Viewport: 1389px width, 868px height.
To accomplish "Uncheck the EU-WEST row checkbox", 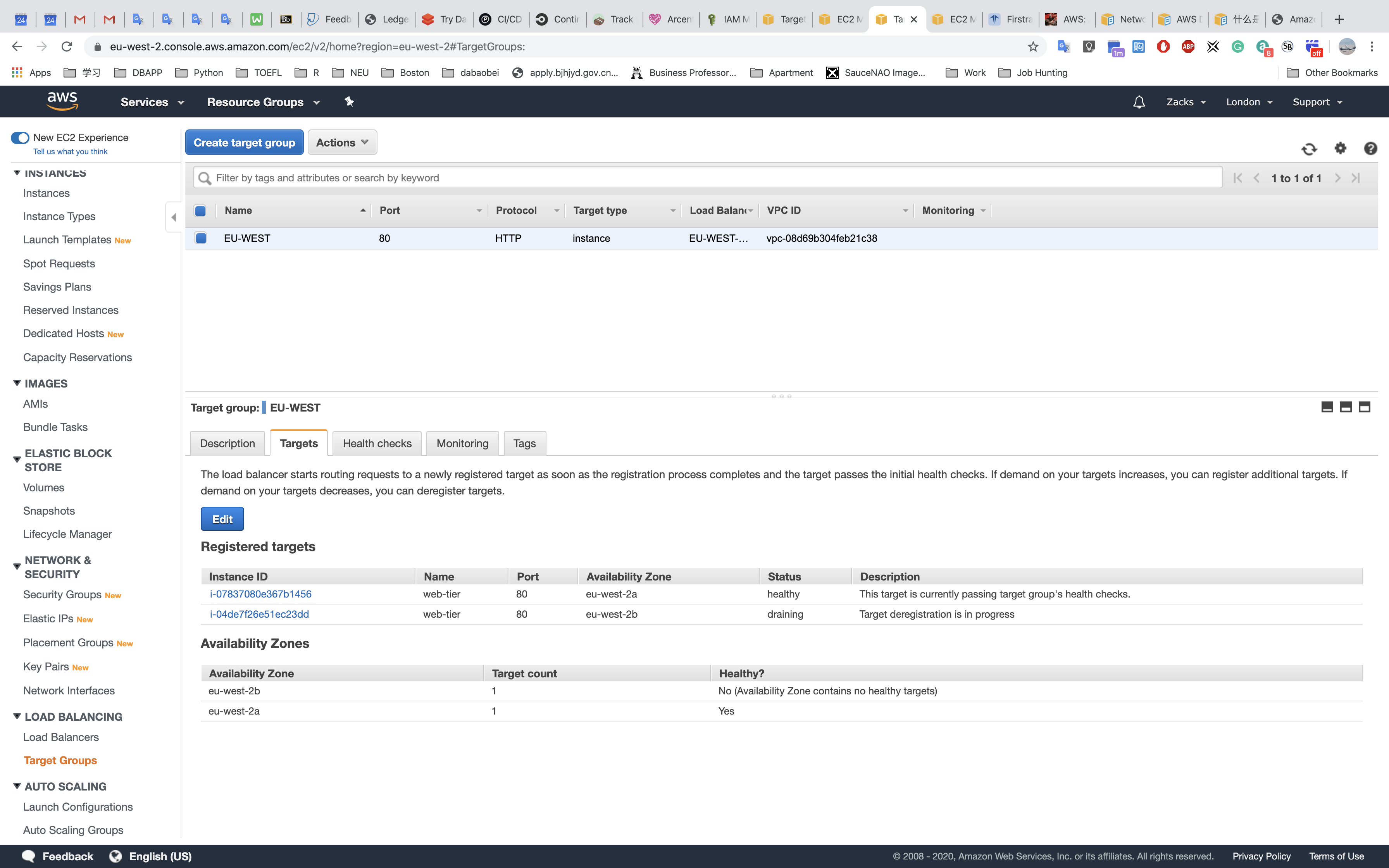I will [201, 238].
